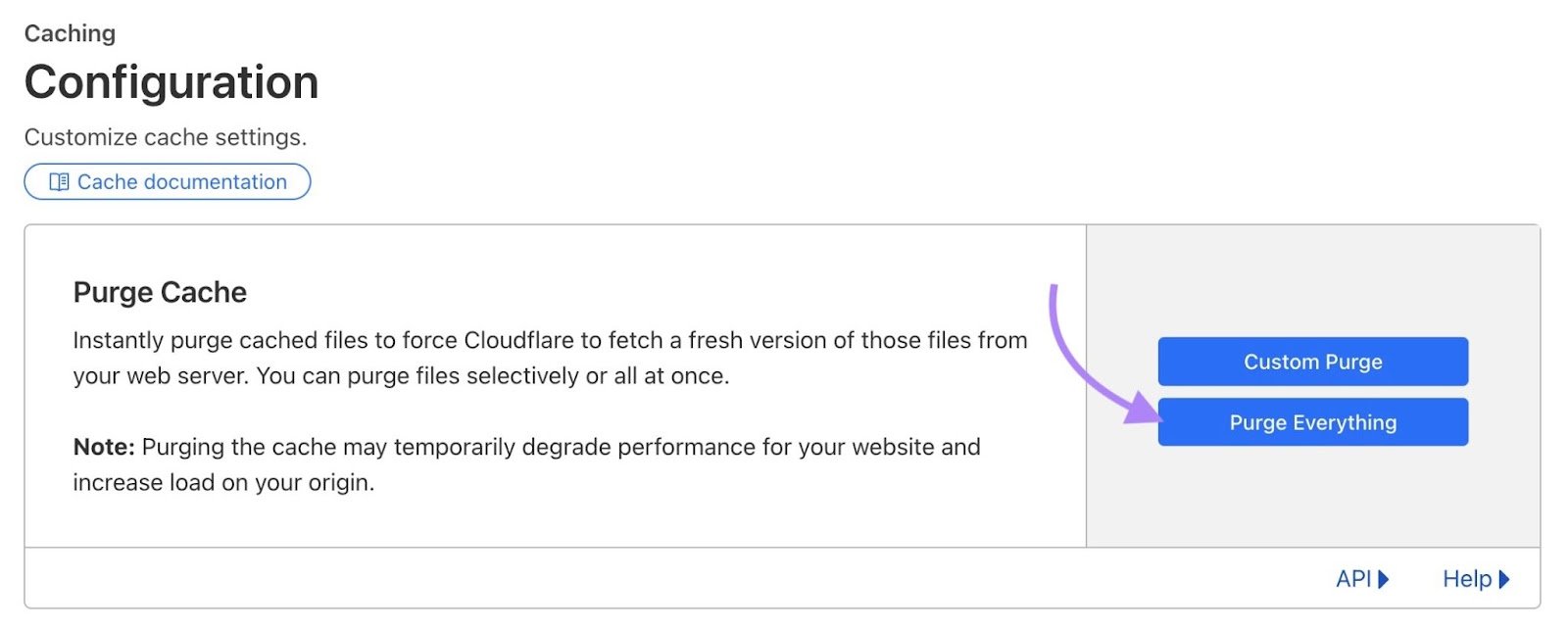Image resolution: width=1568 pixels, height=630 pixels.
Task: Click the Custom Purge button
Action: (x=1312, y=361)
